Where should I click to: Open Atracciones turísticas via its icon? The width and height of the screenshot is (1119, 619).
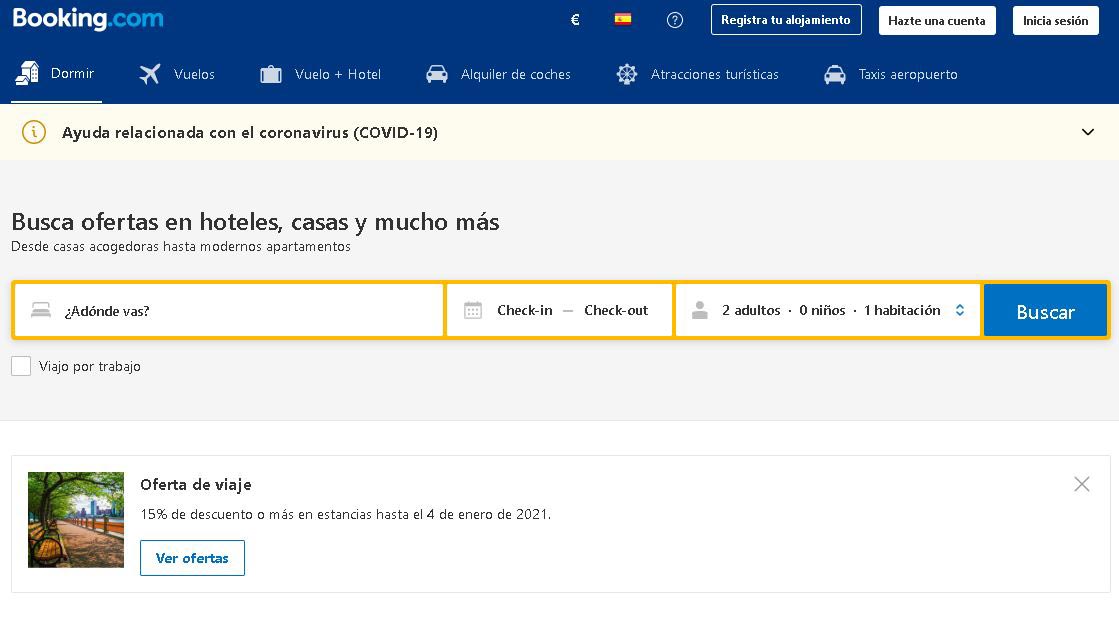(x=627, y=74)
